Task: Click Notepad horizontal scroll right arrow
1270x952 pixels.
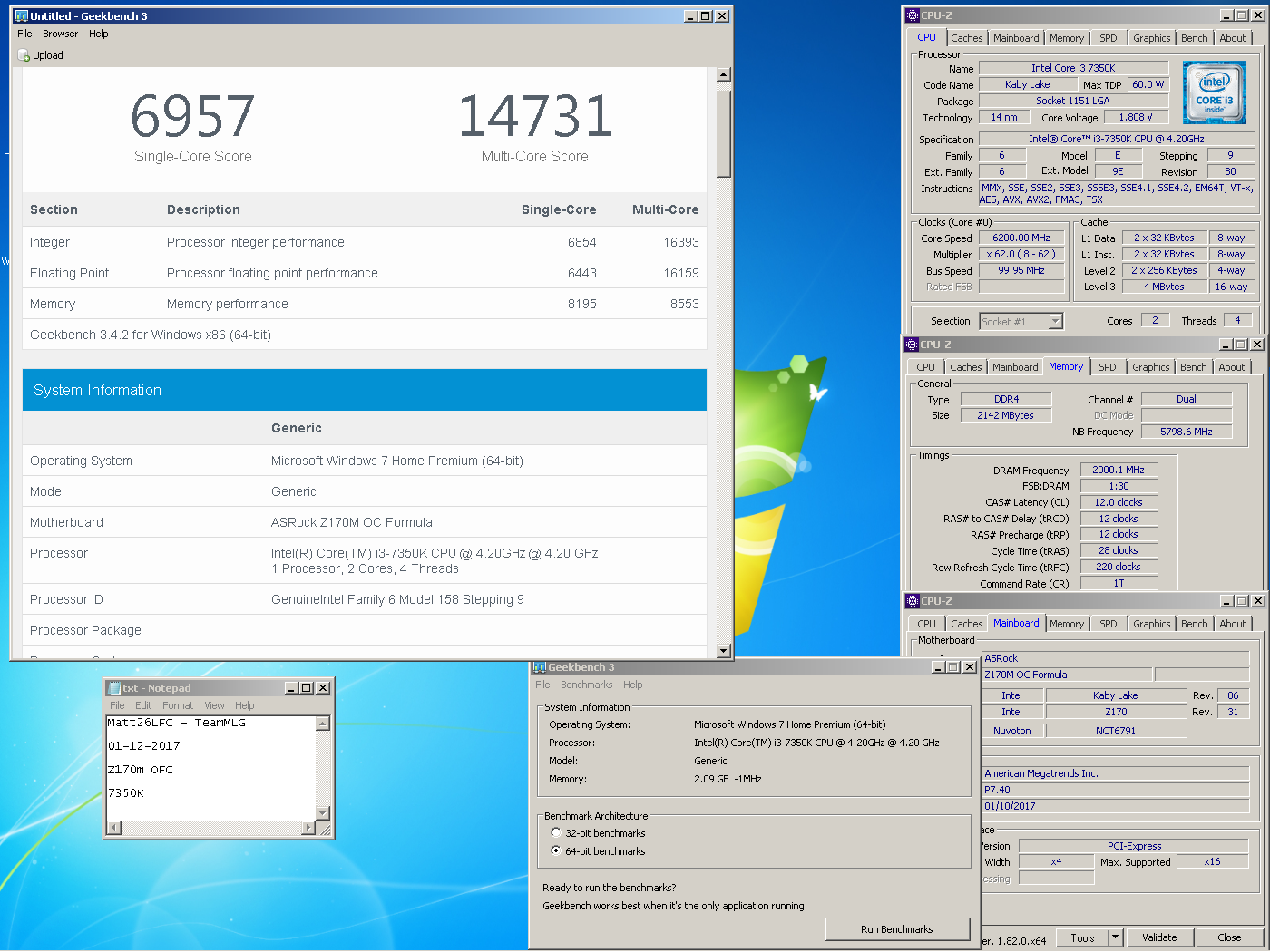Action: click(x=308, y=828)
